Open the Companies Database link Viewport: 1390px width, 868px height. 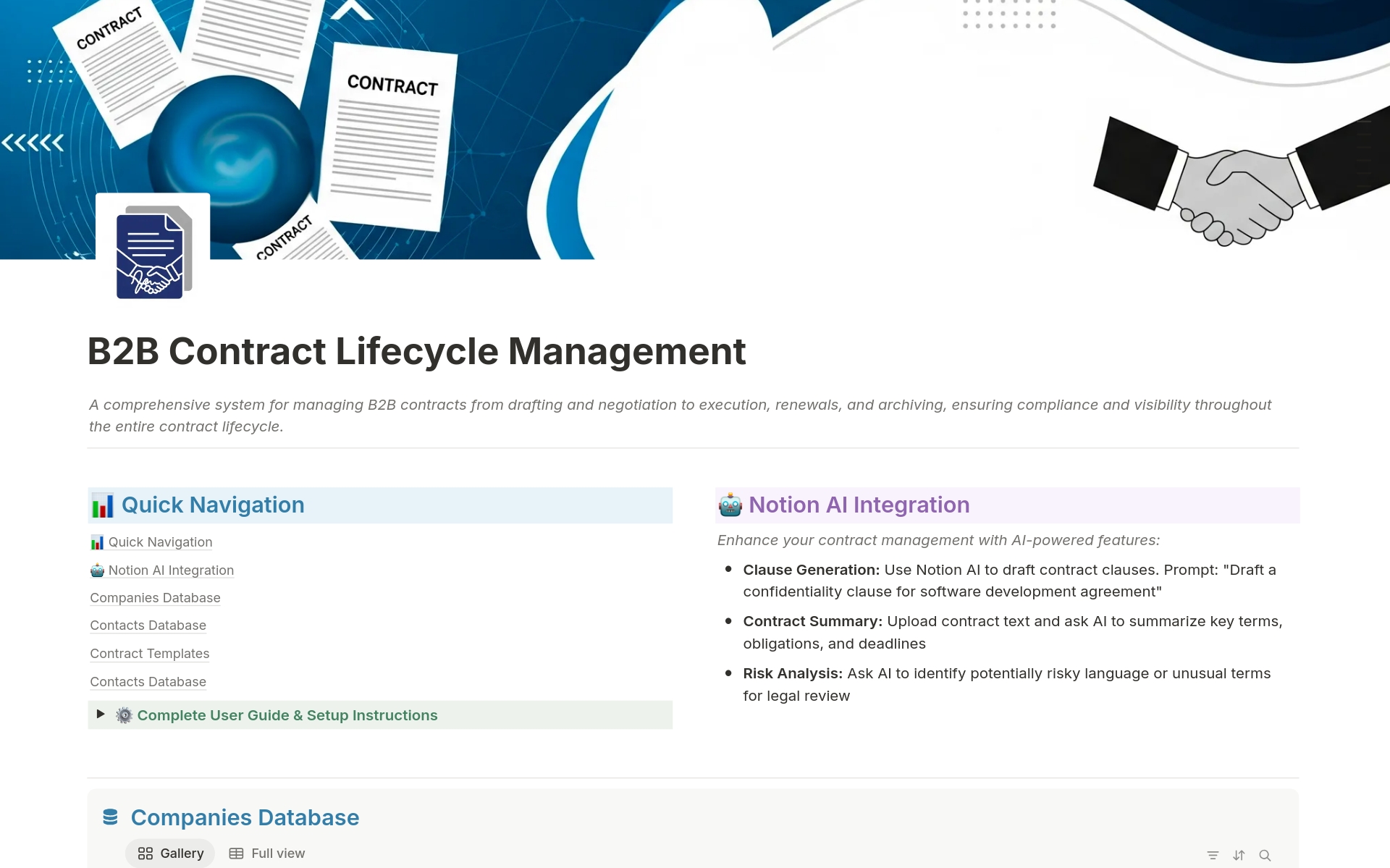(155, 597)
